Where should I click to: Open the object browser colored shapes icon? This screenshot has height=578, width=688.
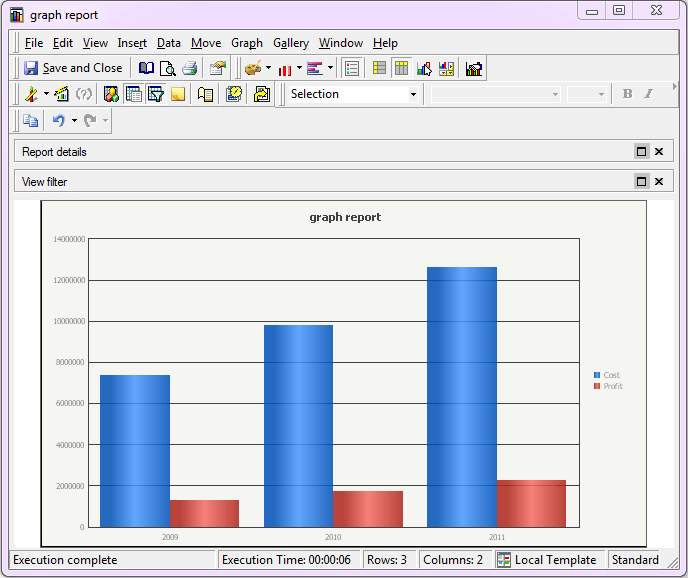111,94
